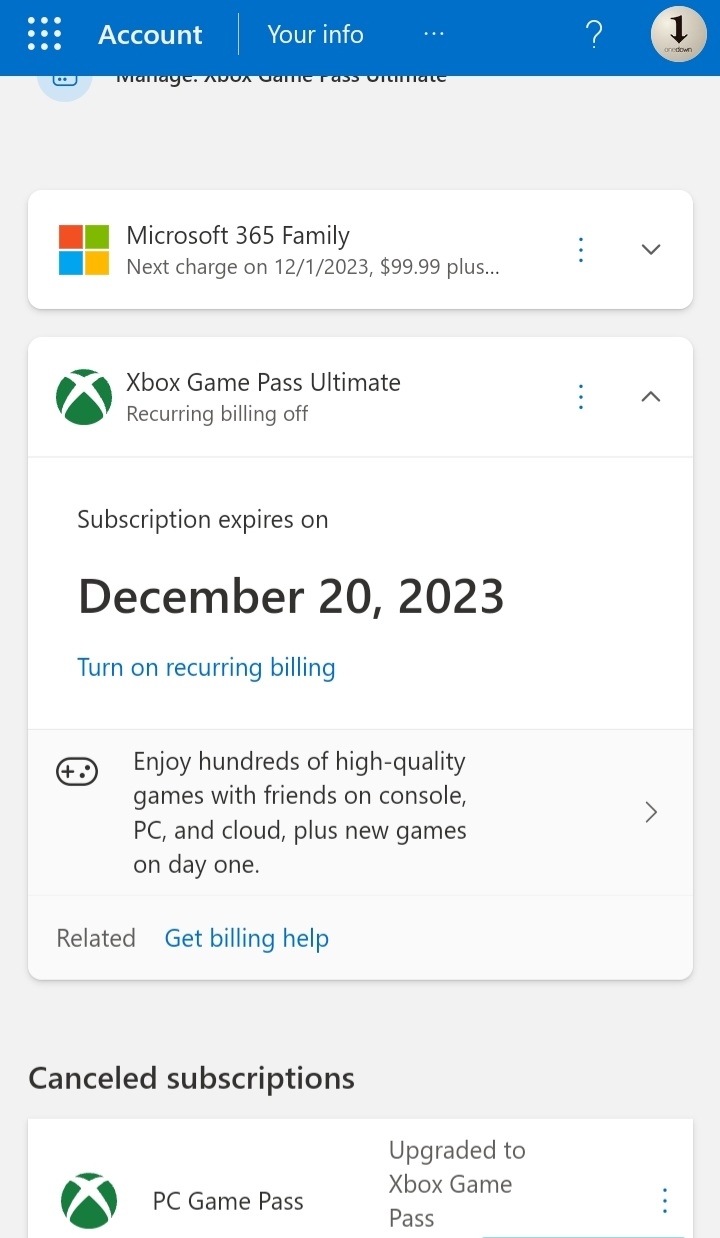720x1238 pixels.
Task: Show more navigation items via ellipsis
Action: coord(433,34)
